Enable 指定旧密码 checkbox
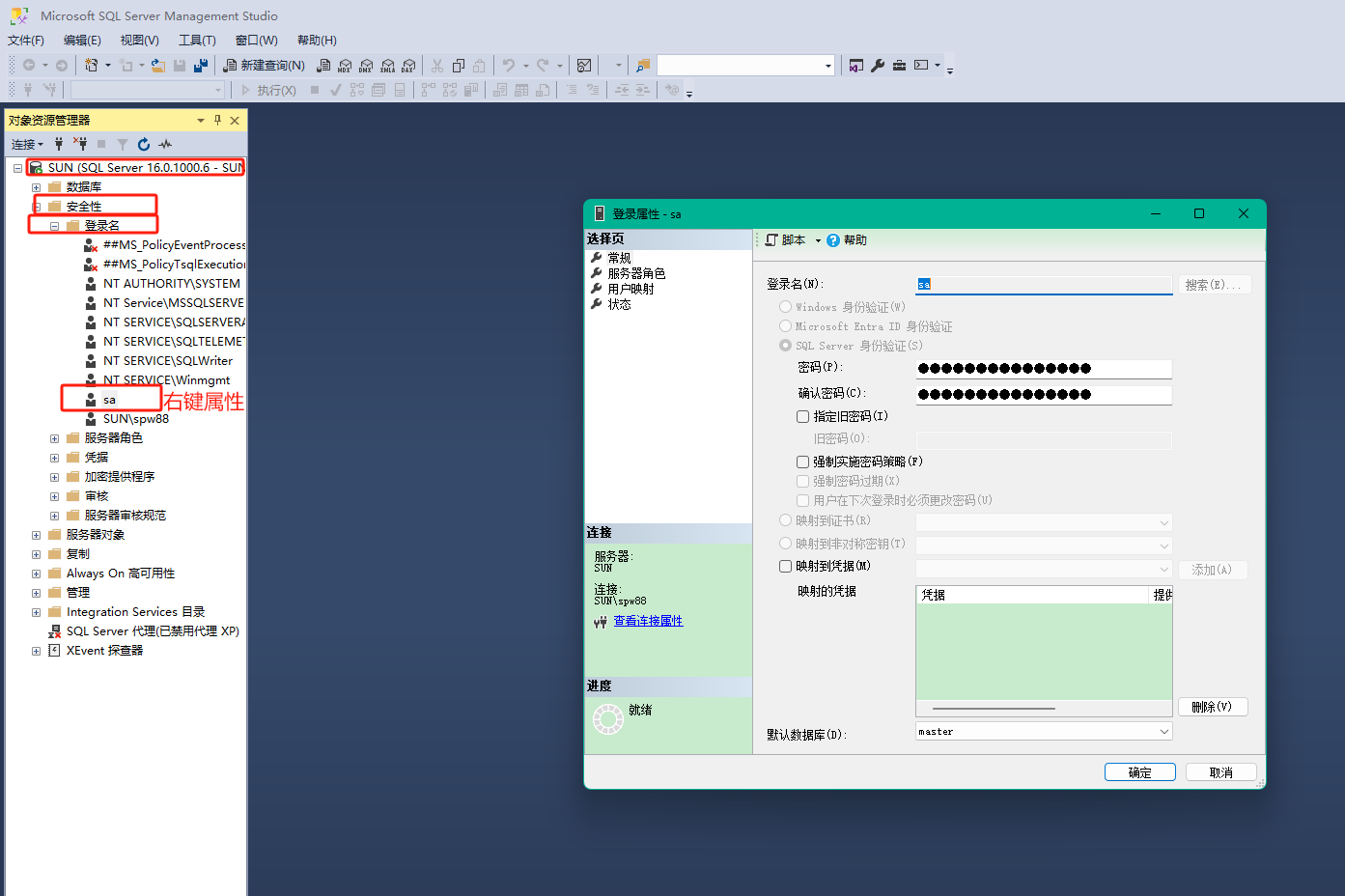1345x896 pixels. tap(802, 416)
